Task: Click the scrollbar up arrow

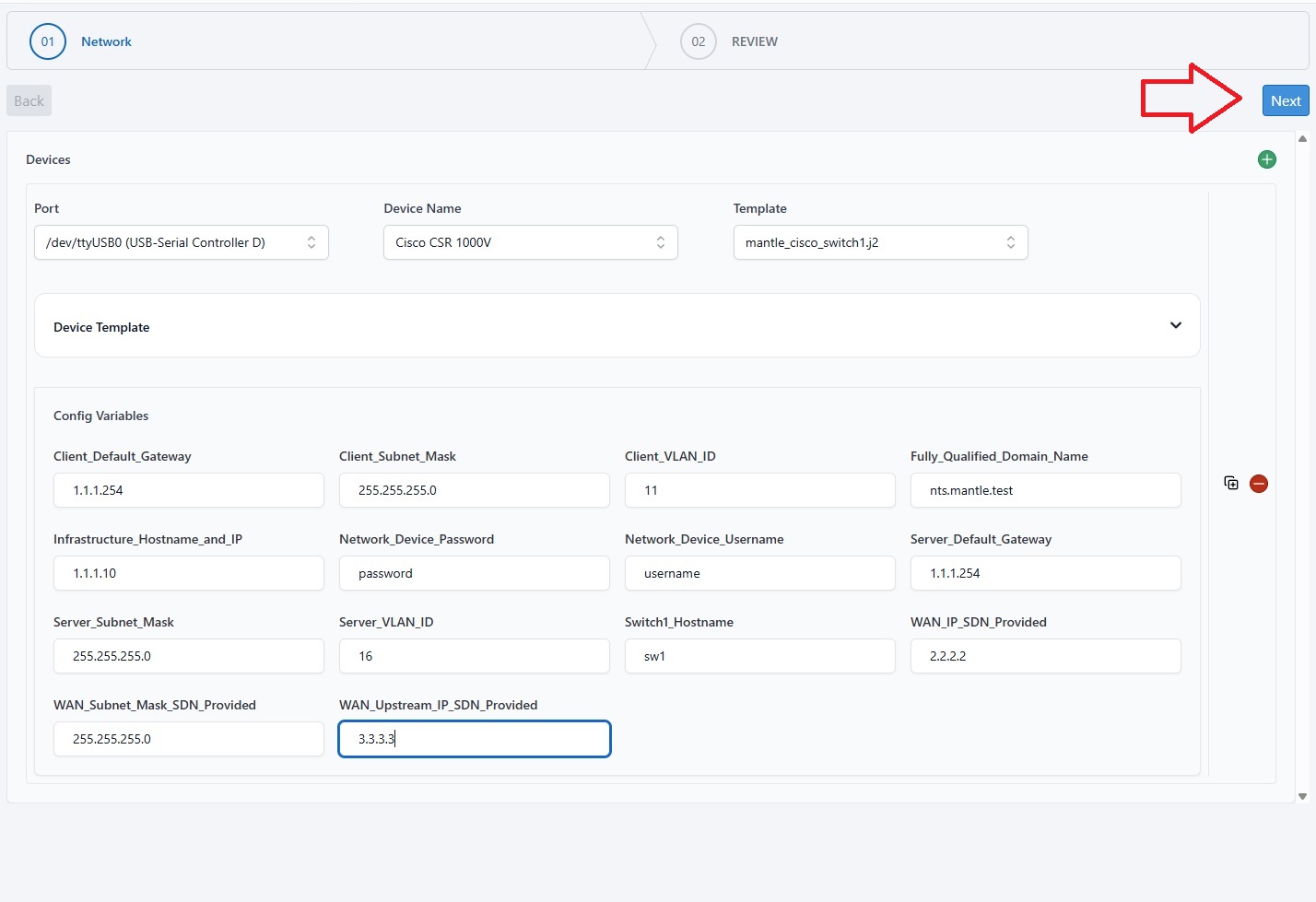Action: point(1302,139)
